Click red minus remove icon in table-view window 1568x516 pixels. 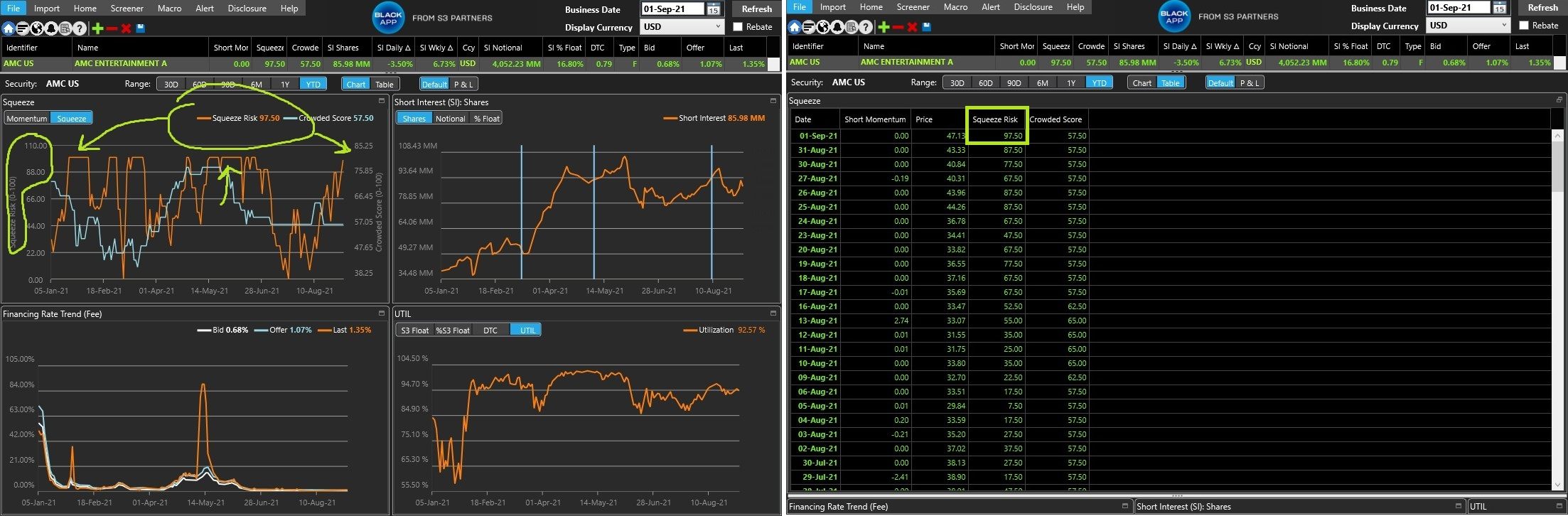[898, 27]
